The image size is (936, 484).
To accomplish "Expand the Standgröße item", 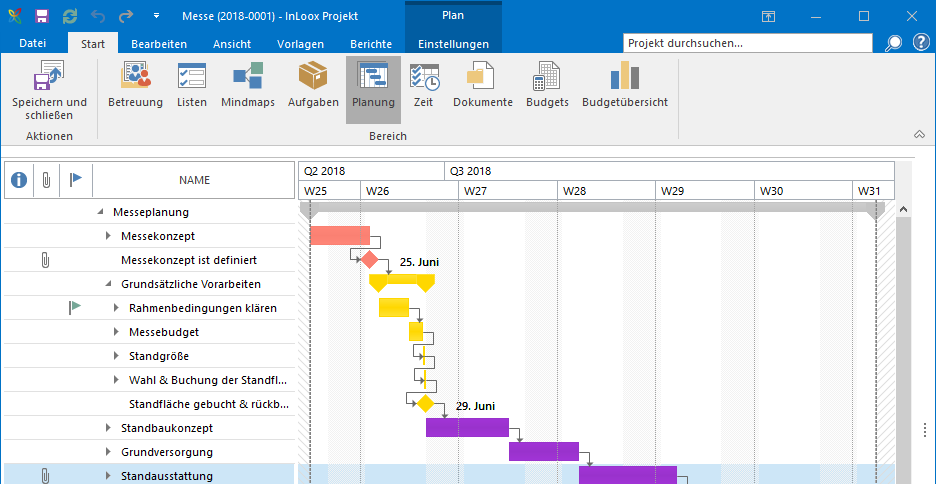I will pos(116,356).
